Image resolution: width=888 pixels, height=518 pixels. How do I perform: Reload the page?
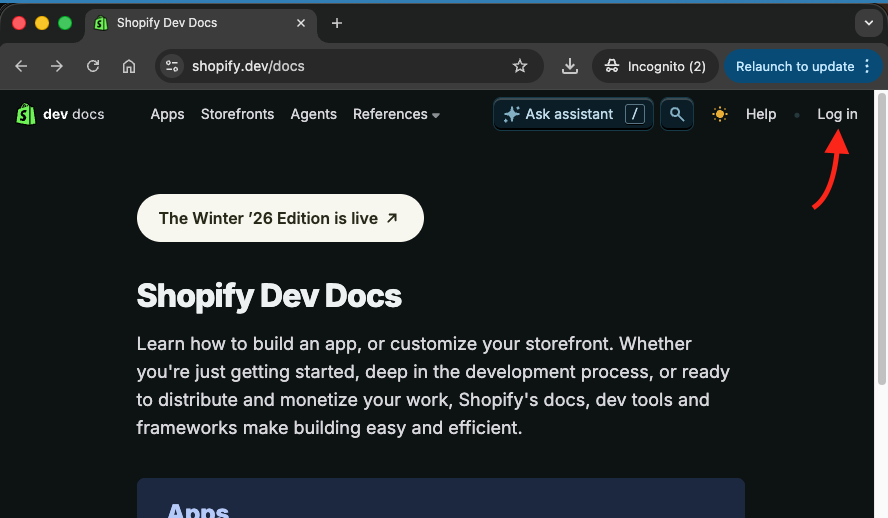tap(93, 66)
